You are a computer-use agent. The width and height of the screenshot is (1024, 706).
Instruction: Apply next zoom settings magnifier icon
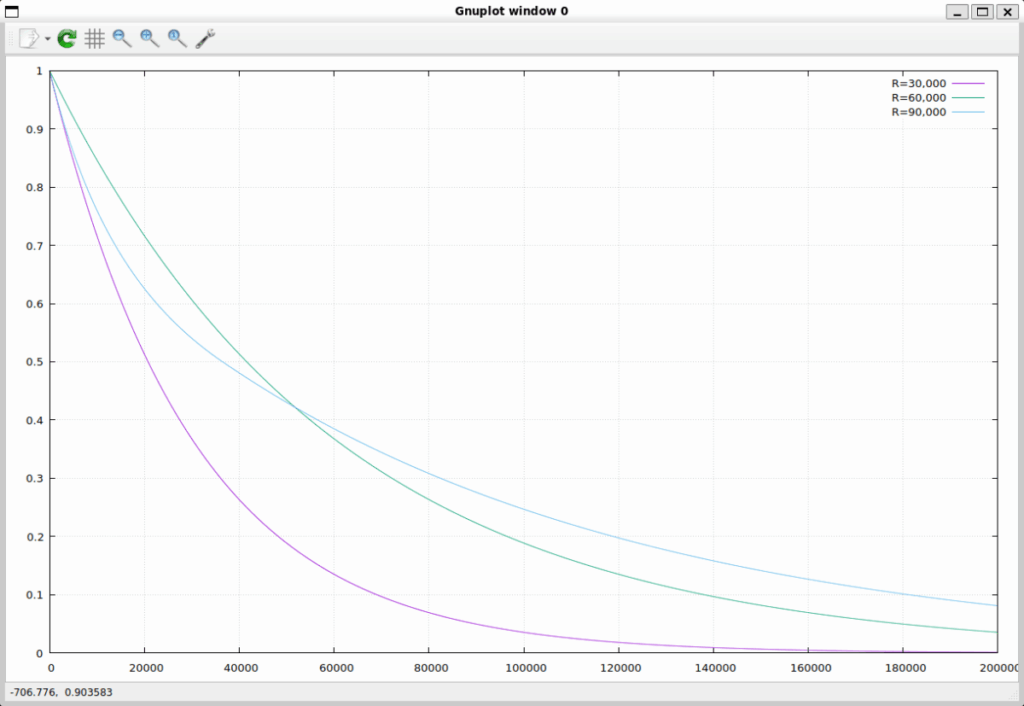tap(150, 39)
